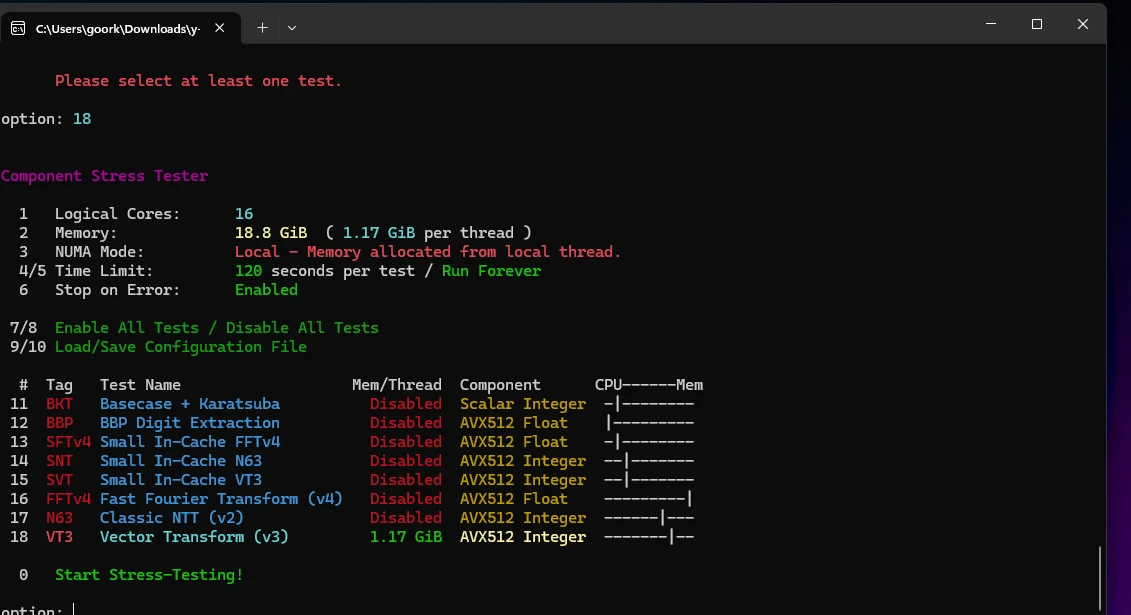Click the 'Fast Fourier Transform (v4)' test name
This screenshot has width=1131, height=615.
click(221, 499)
